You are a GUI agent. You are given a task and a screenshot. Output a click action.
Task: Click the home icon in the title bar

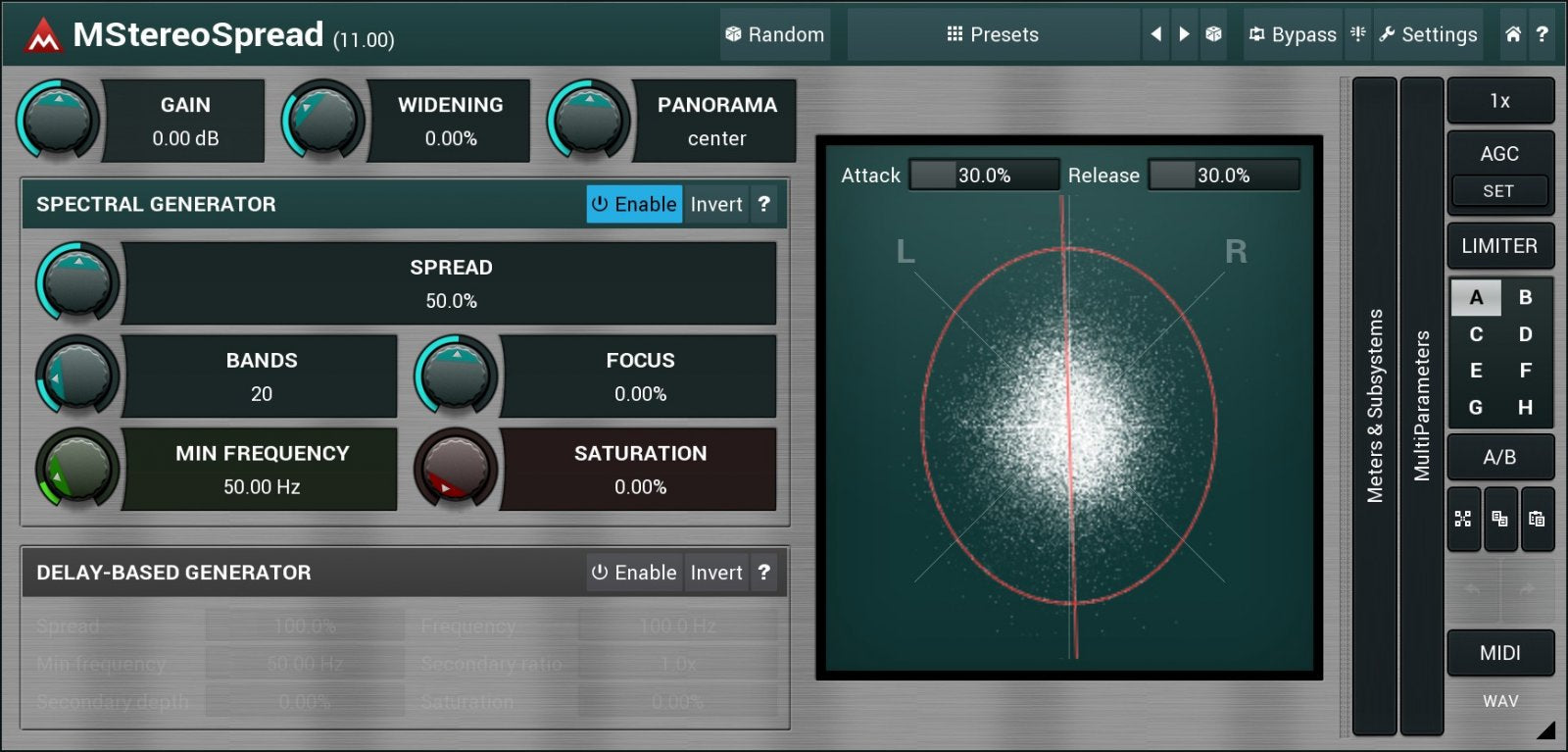1513,34
